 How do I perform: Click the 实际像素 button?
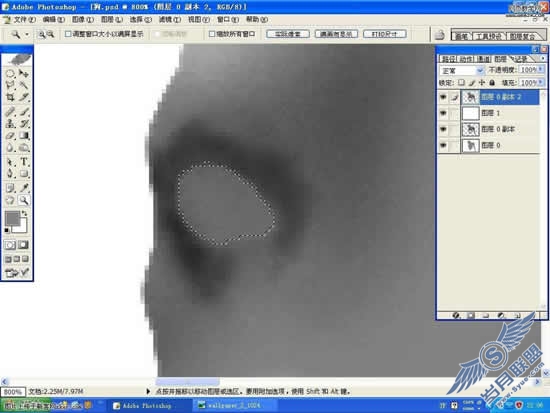(288, 34)
